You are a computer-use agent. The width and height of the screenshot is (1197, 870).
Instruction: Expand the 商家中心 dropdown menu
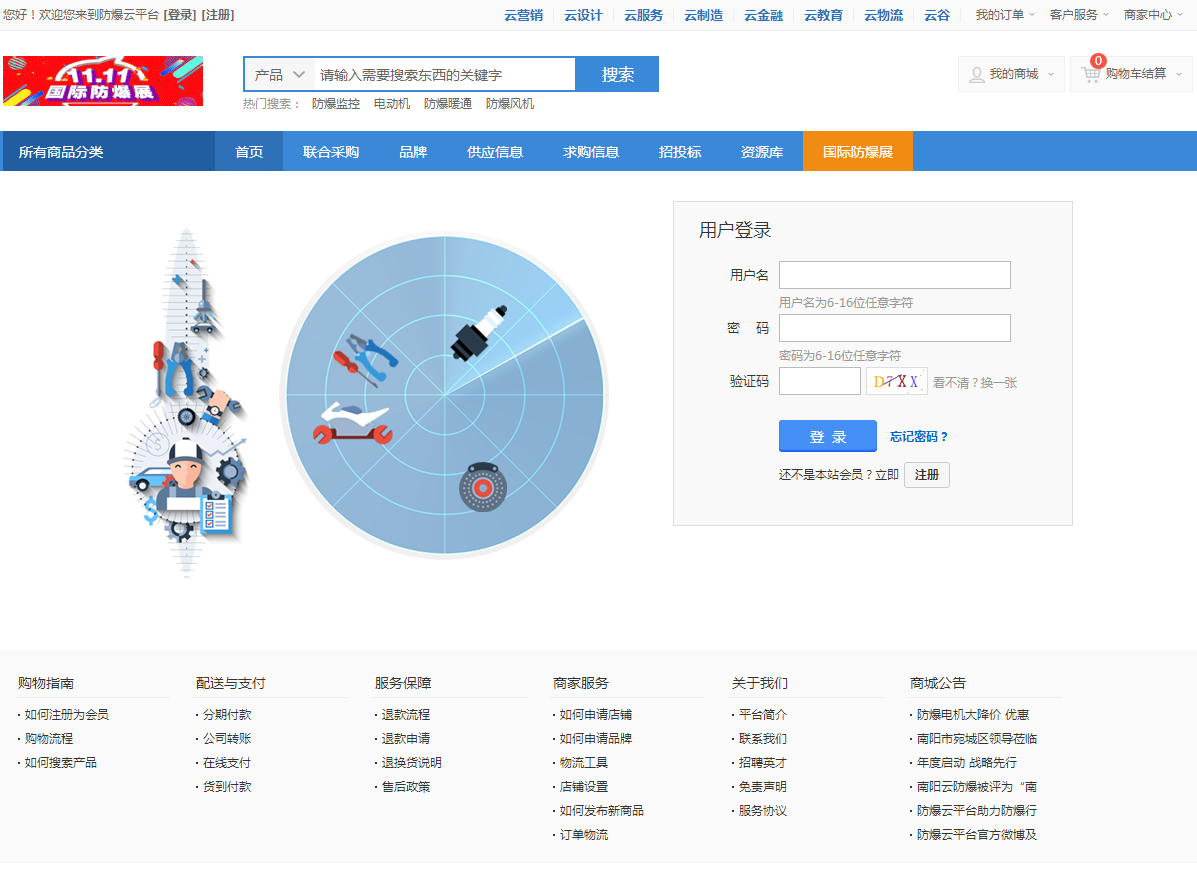tap(1154, 15)
